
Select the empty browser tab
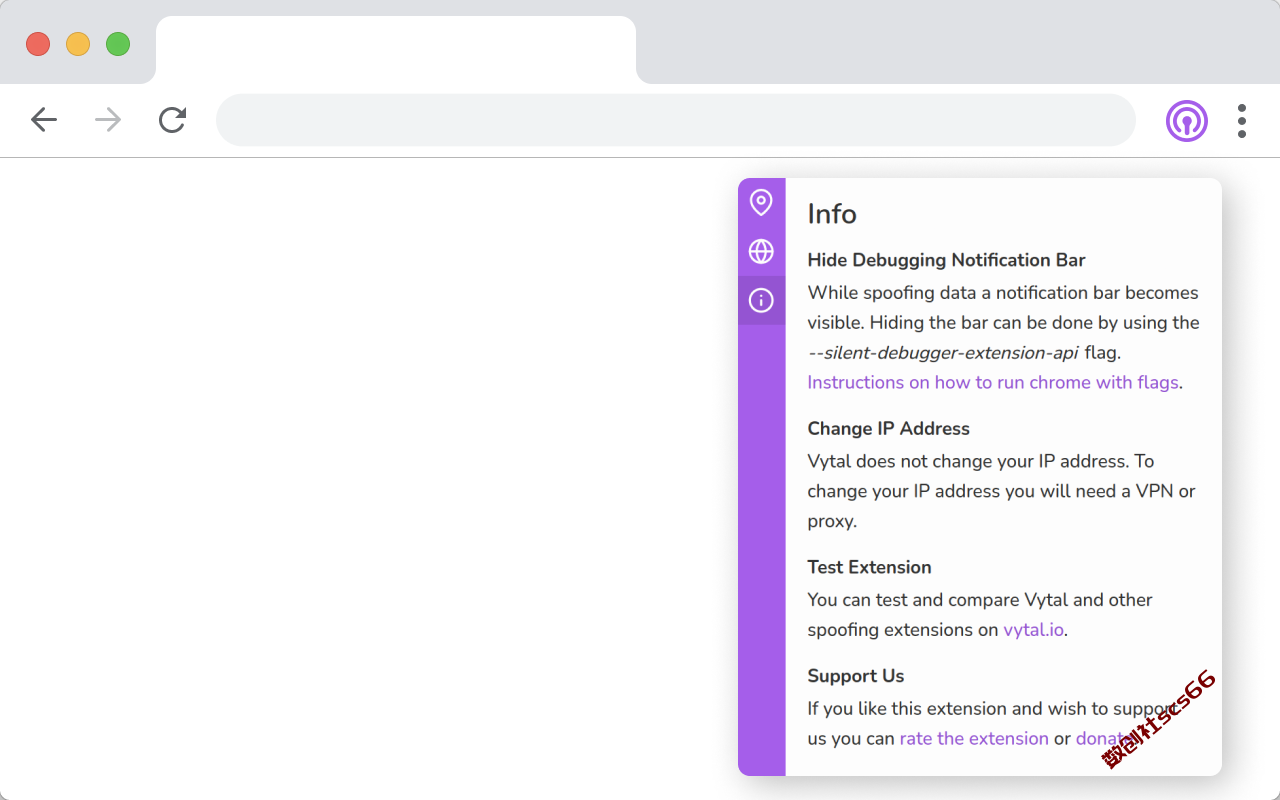click(x=396, y=50)
